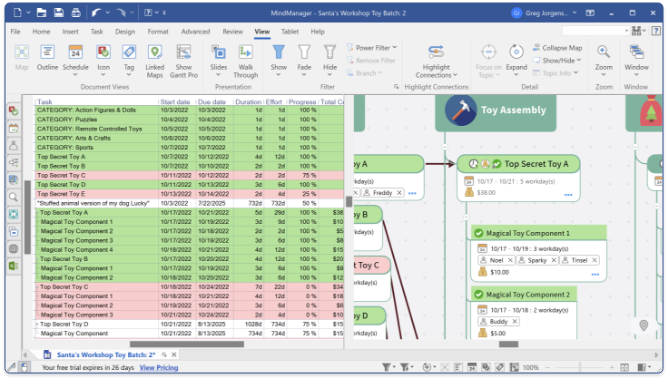Open the Linked Maps view
668x380 pixels.
(x=155, y=61)
